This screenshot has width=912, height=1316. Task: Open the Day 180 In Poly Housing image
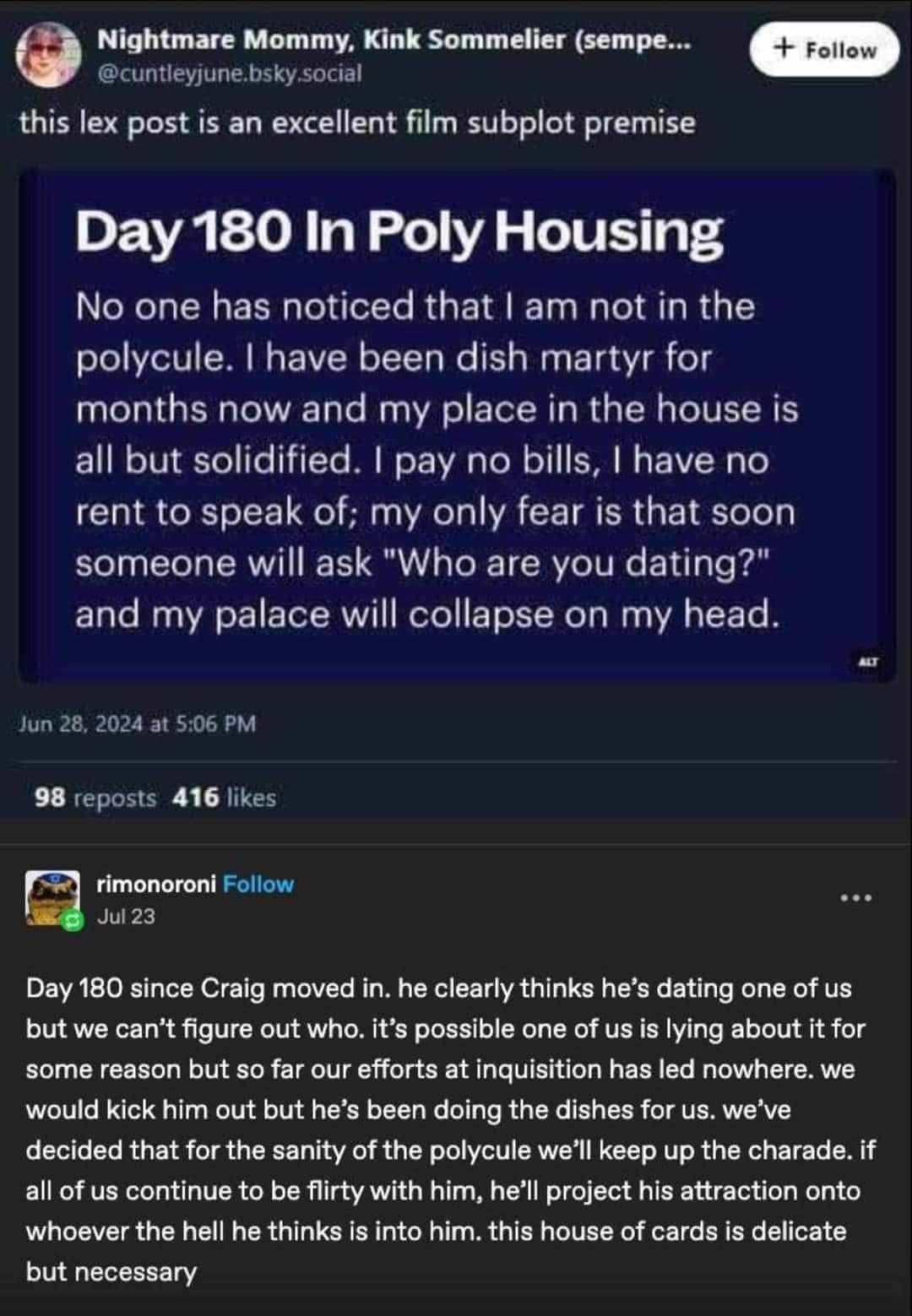click(x=457, y=425)
